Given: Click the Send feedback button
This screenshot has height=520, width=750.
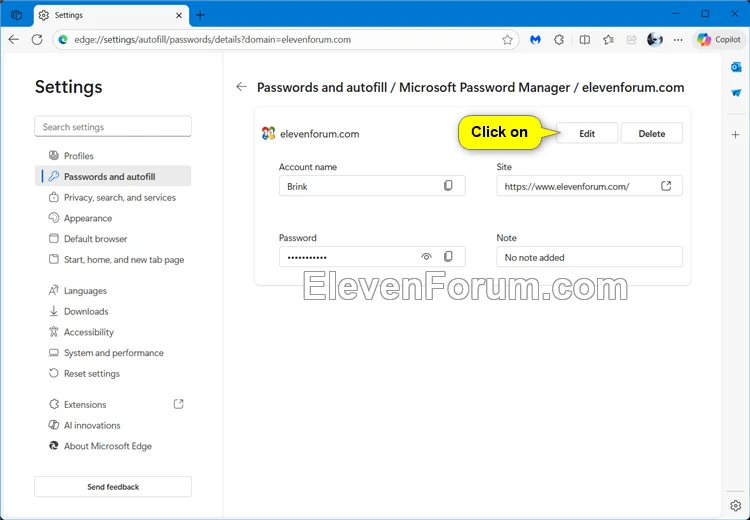Looking at the screenshot, I should (113, 487).
